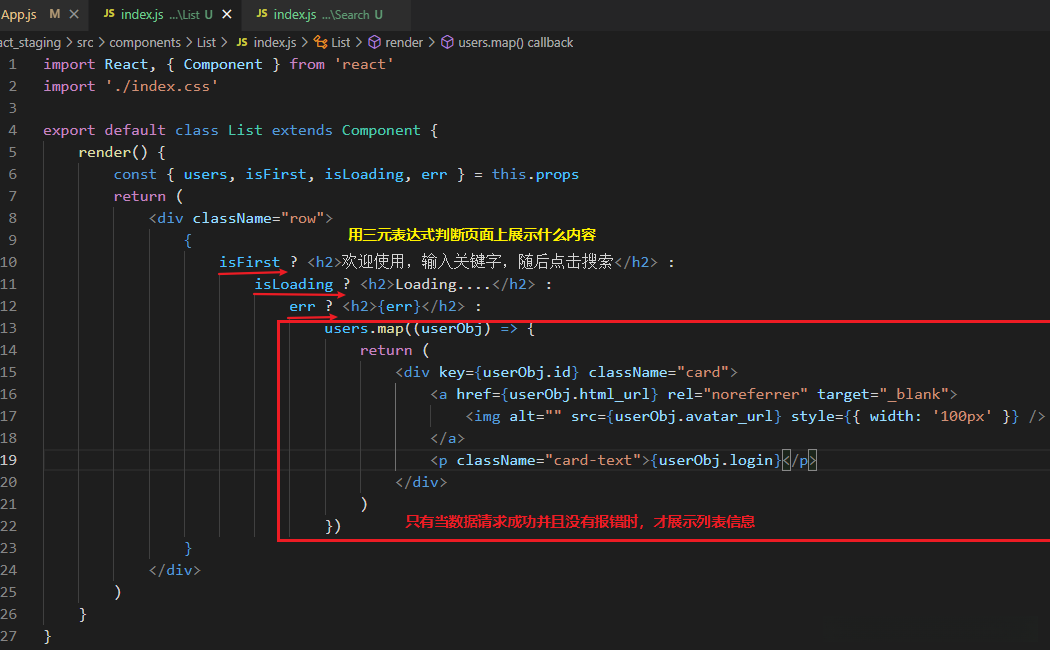The height and width of the screenshot is (650, 1050).
Task: Open 'render' method breadcrumb
Action: 404,42
